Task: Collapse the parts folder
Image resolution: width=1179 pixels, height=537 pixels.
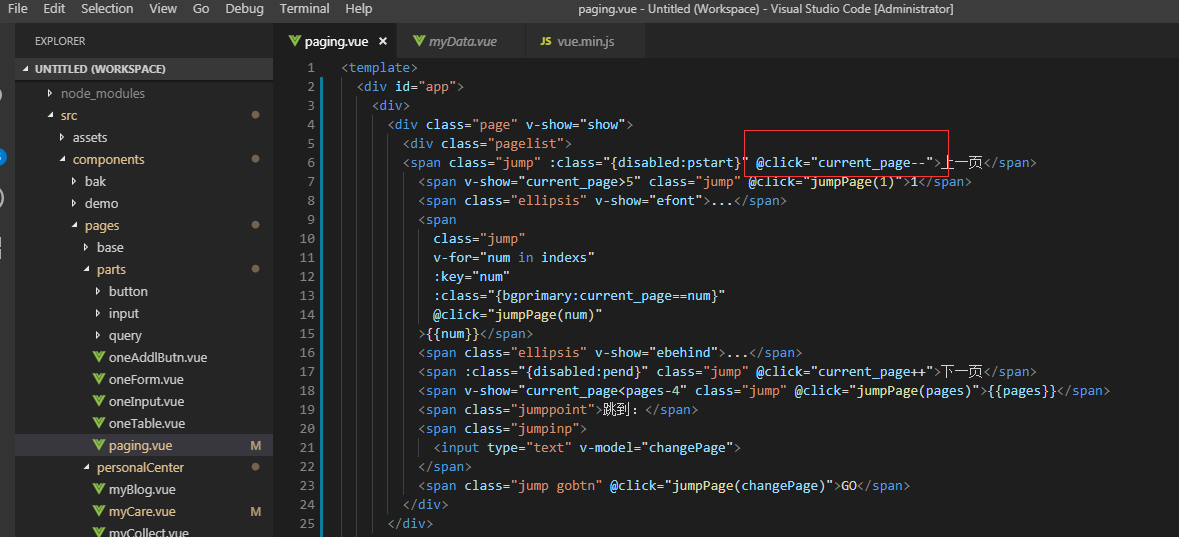Action: click(86, 269)
